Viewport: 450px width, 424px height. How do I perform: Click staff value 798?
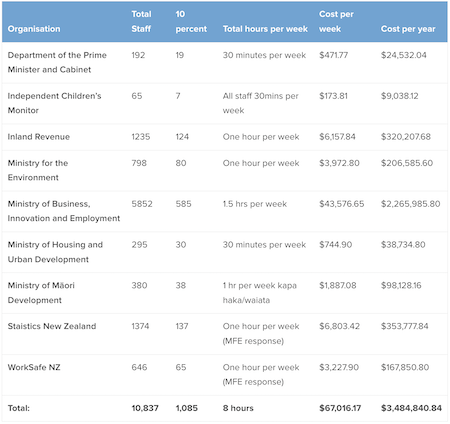[139, 163]
